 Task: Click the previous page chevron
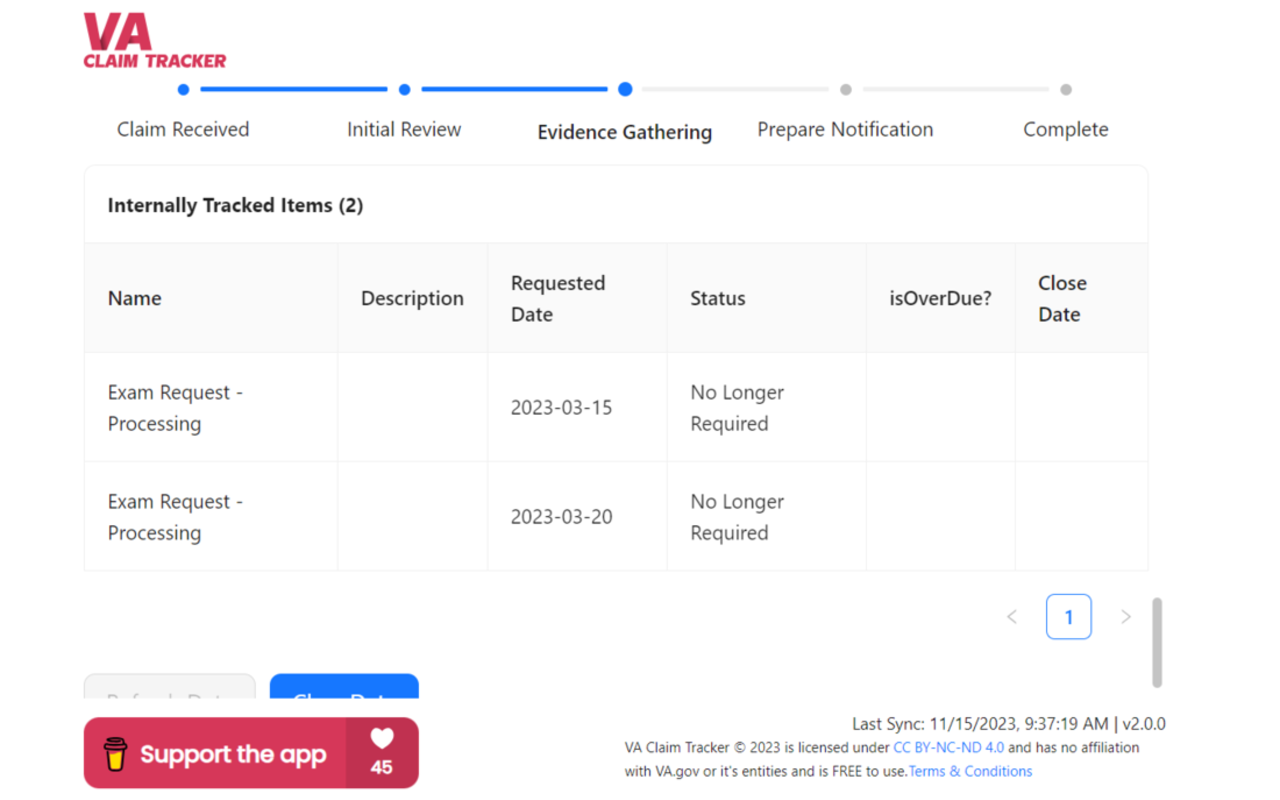tap(1011, 616)
